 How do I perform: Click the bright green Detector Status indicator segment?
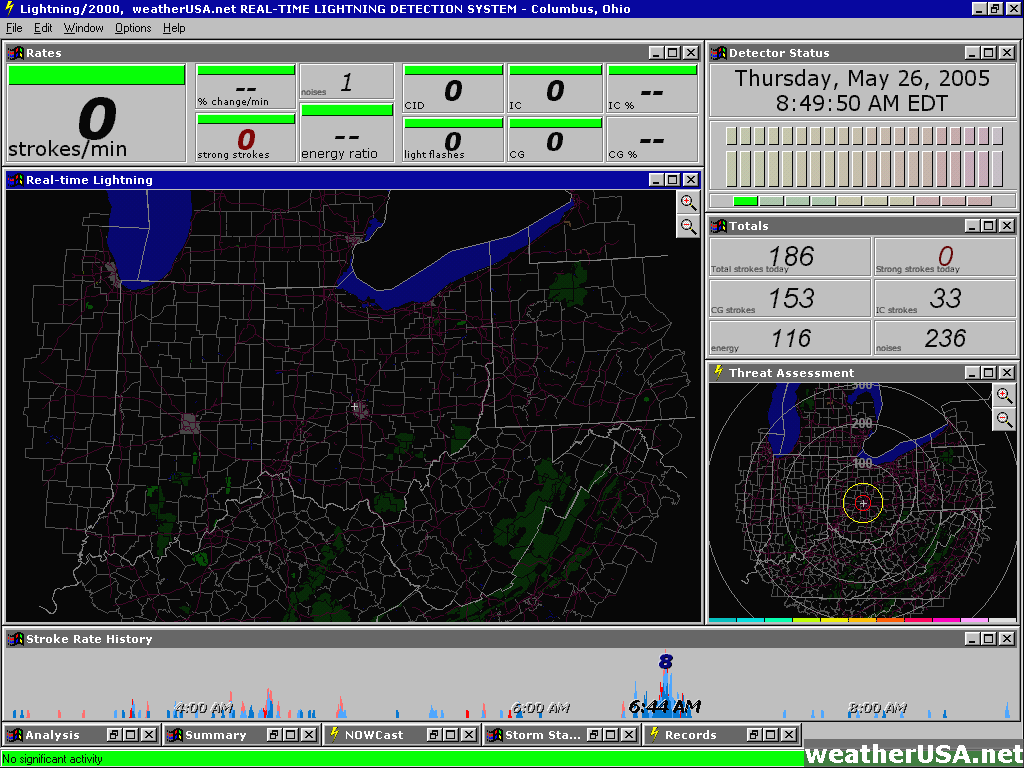tap(745, 201)
